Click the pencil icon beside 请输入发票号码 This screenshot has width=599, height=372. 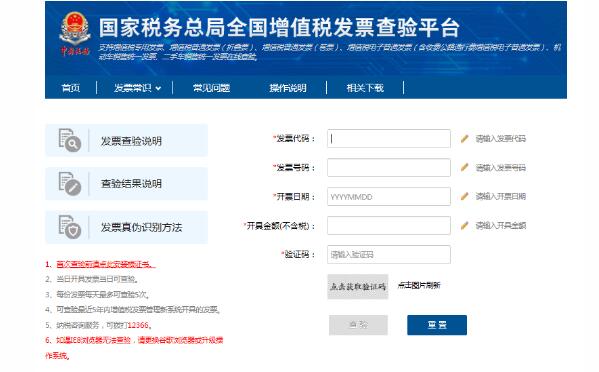pos(464,167)
